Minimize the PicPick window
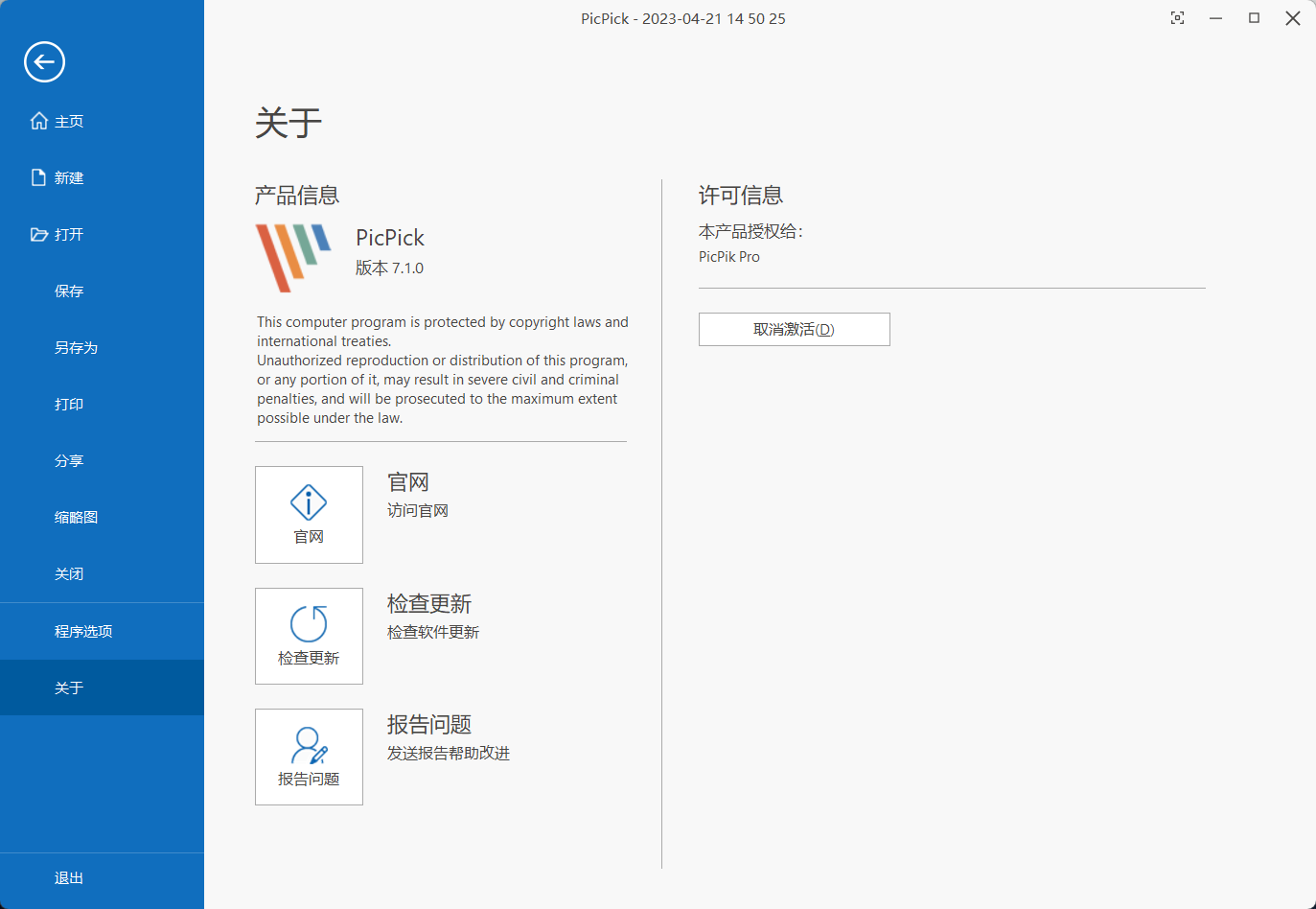The image size is (1316, 909). [1215, 18]
